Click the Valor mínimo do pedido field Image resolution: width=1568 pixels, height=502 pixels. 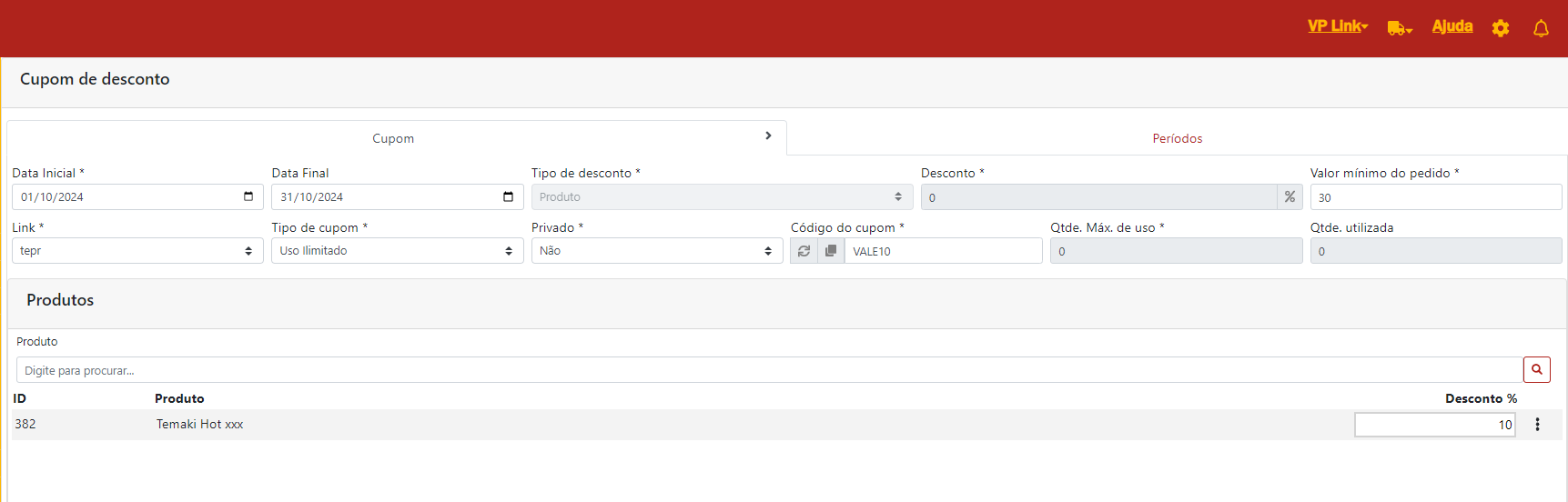[1435, 197]
